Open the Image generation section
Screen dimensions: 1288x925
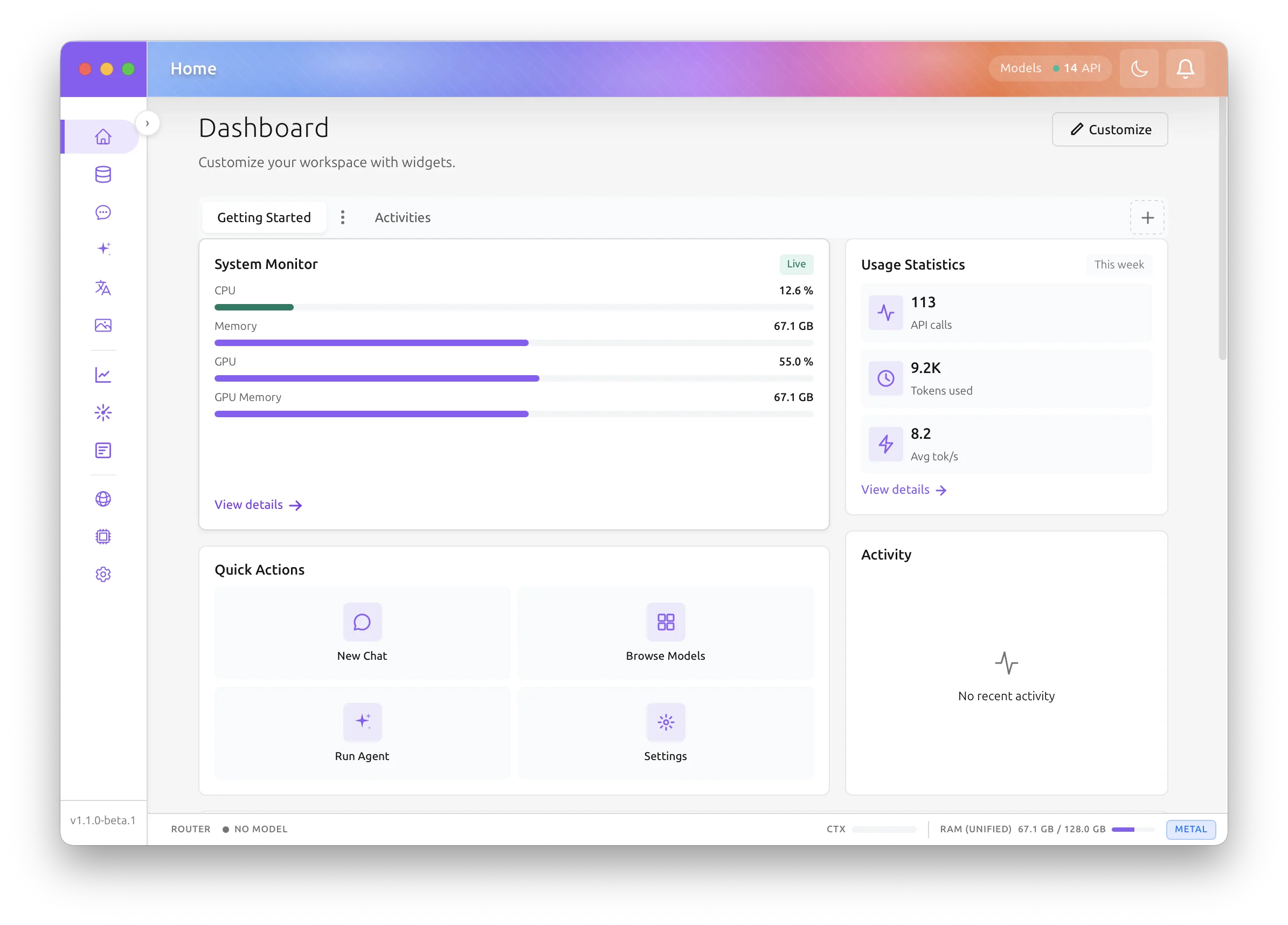point(103,326)
